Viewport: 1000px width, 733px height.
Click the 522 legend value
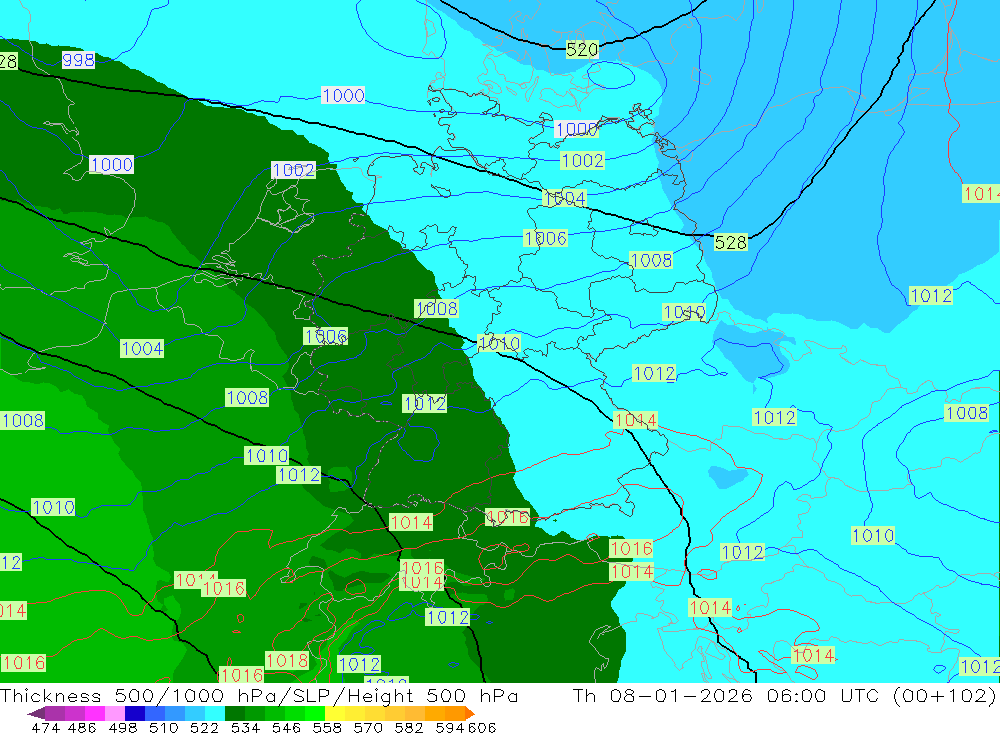[x=205, y=727]
